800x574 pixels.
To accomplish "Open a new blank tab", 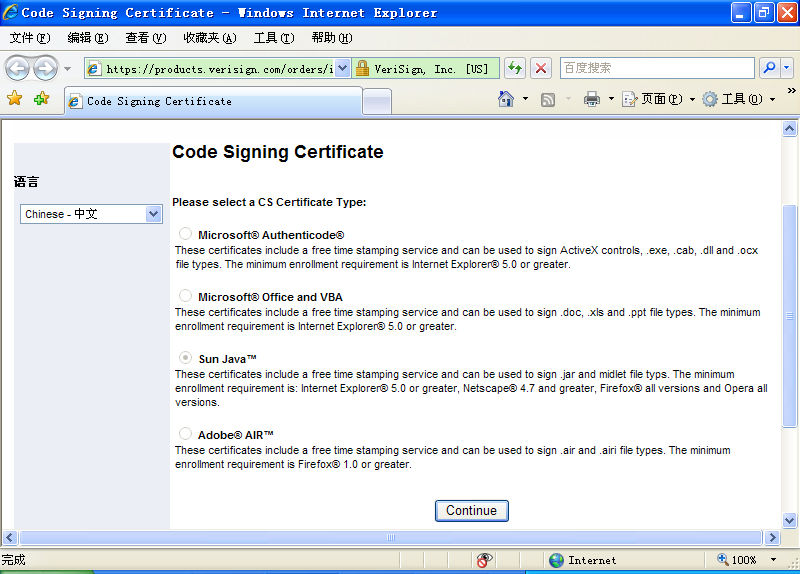I will 377,102.
